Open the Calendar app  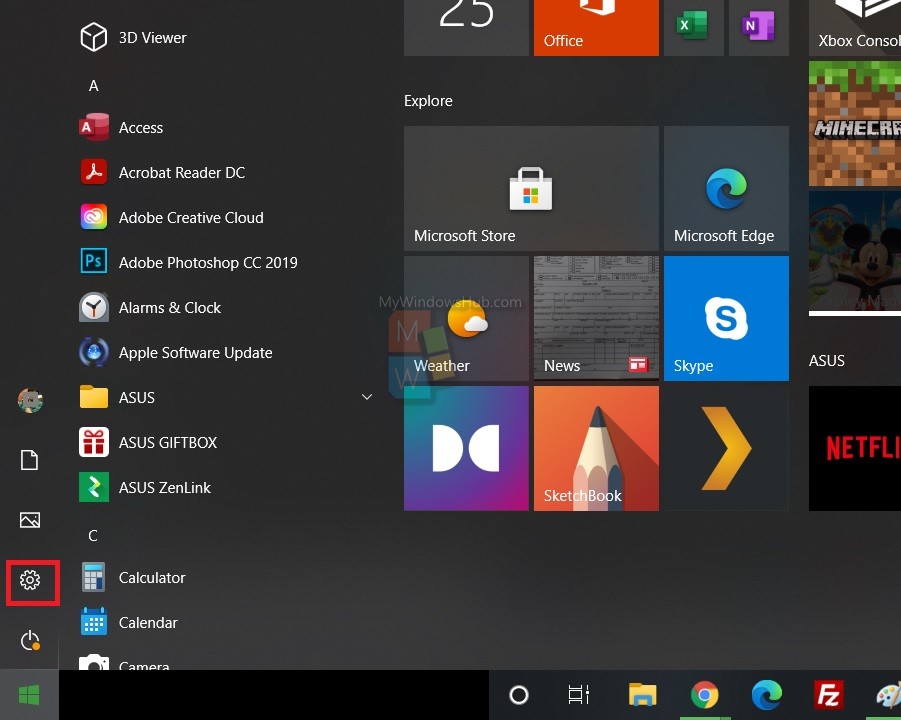(x=227, y=622)
